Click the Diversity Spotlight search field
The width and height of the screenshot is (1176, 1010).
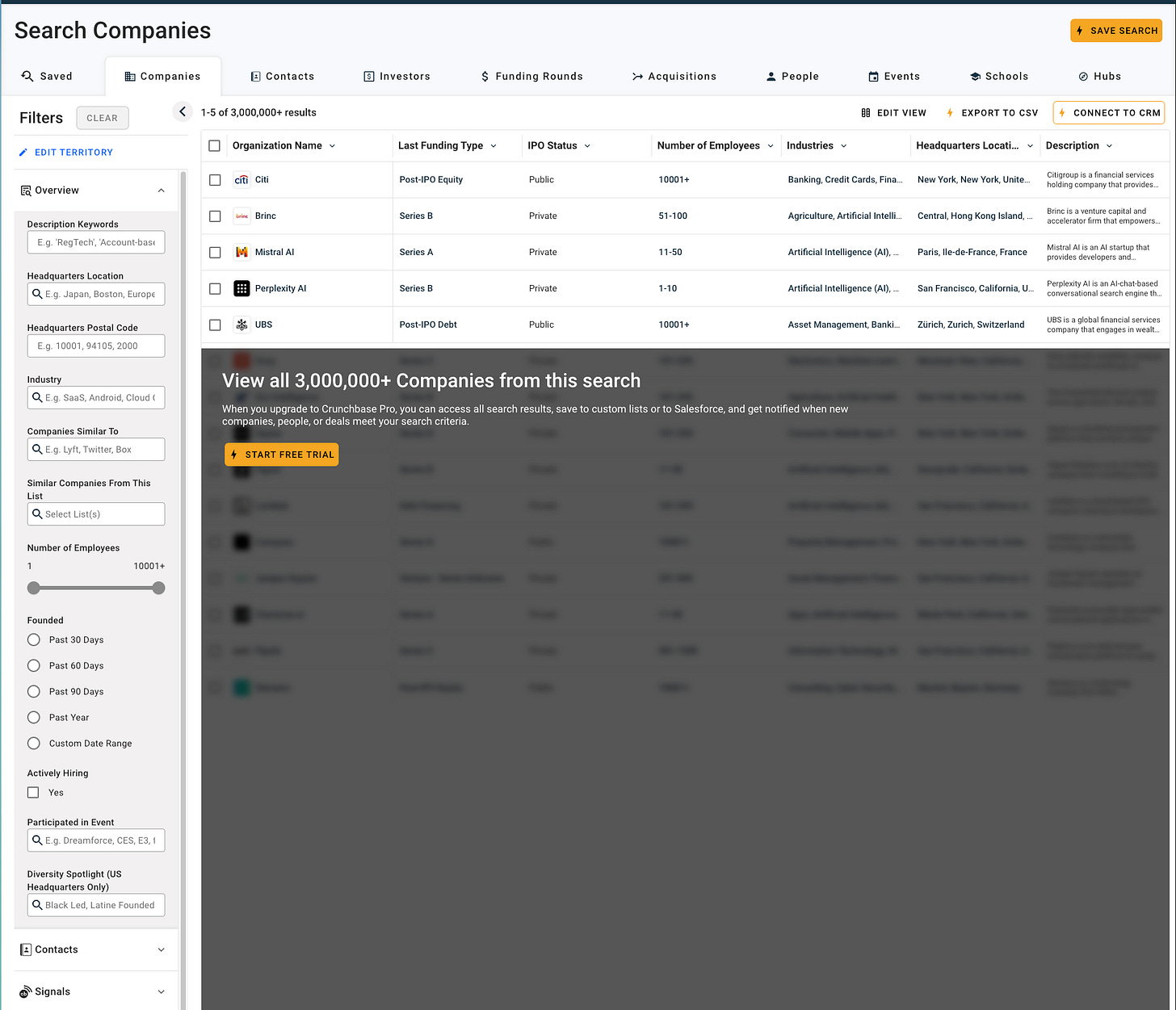[x=96, y=905]
